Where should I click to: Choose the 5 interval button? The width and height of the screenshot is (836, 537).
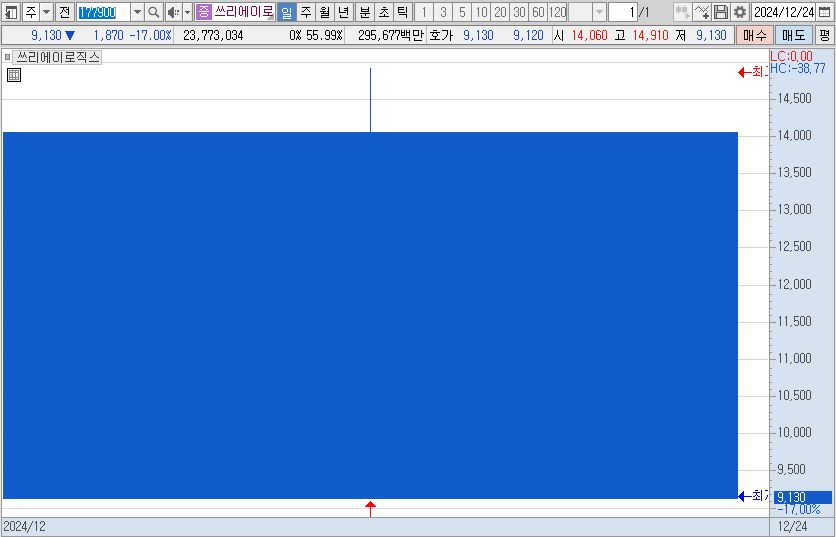click(x=462, y=12)
